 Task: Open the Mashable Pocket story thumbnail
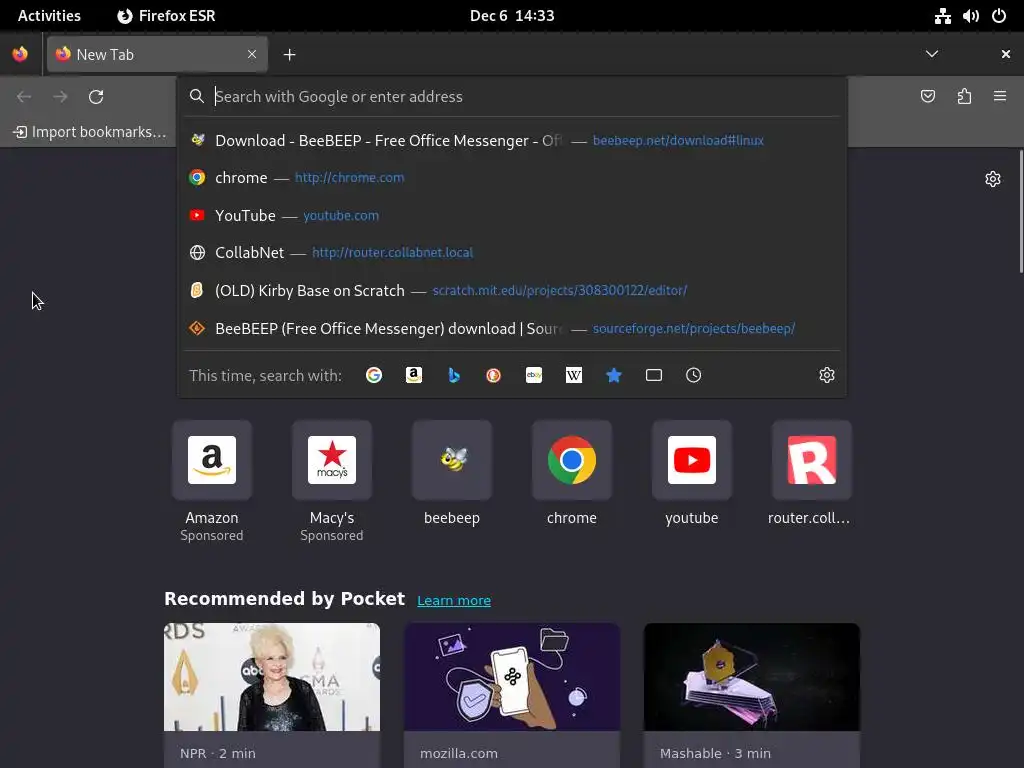point(752,677)
